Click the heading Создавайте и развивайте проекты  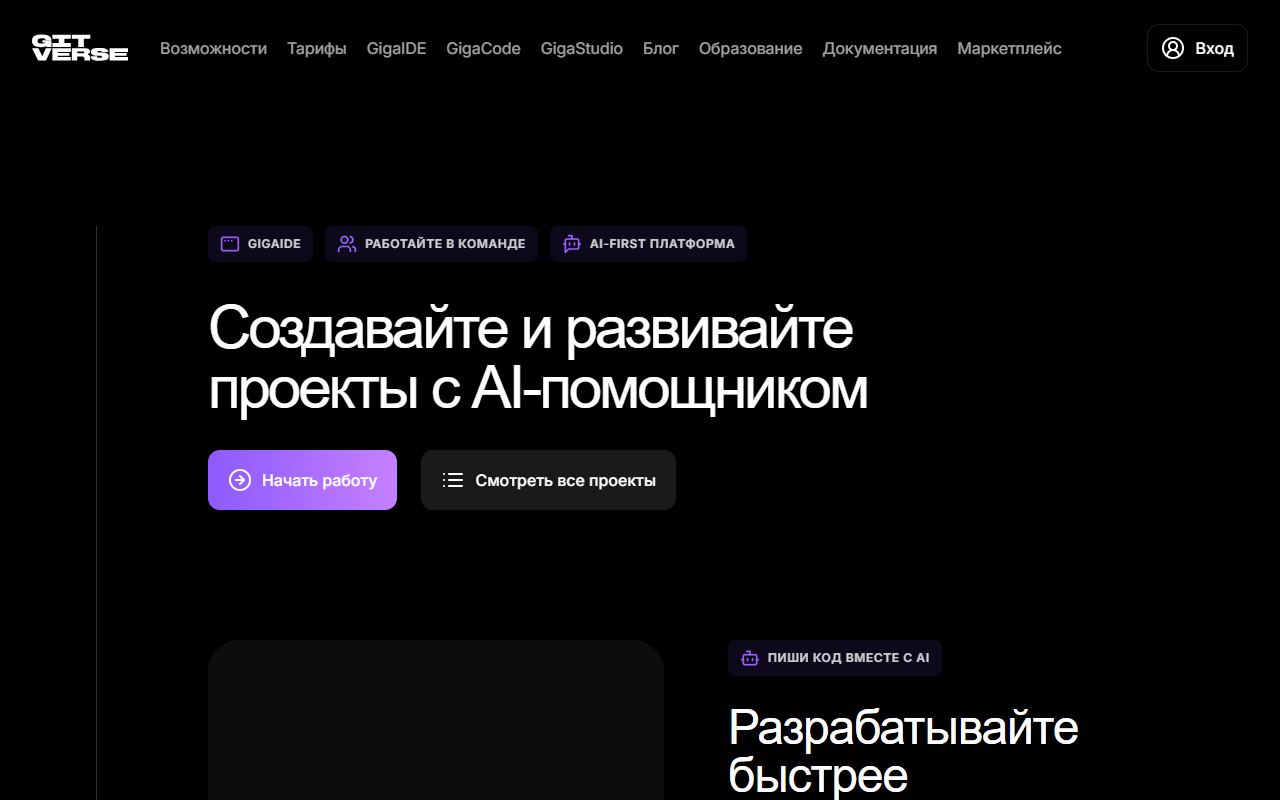click(x=538, y=357)
